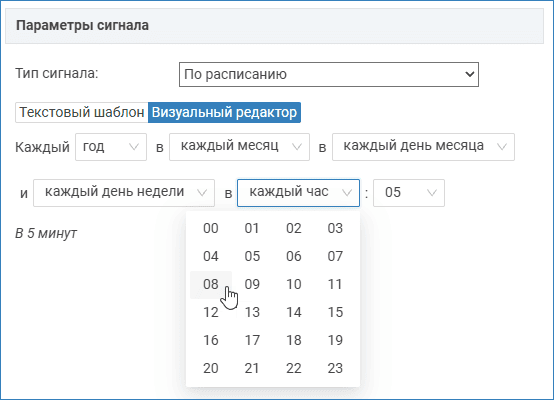554x400 pixels.
Task: Select hour 04 in the list
Action: point(211,257)
